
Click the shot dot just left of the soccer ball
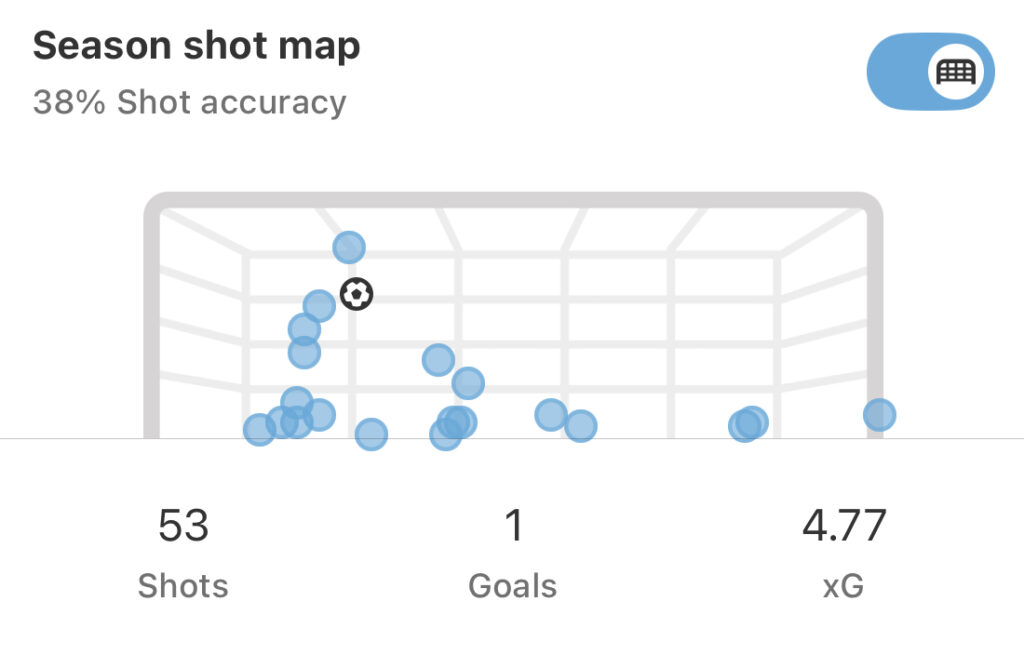tap(319, 306)
